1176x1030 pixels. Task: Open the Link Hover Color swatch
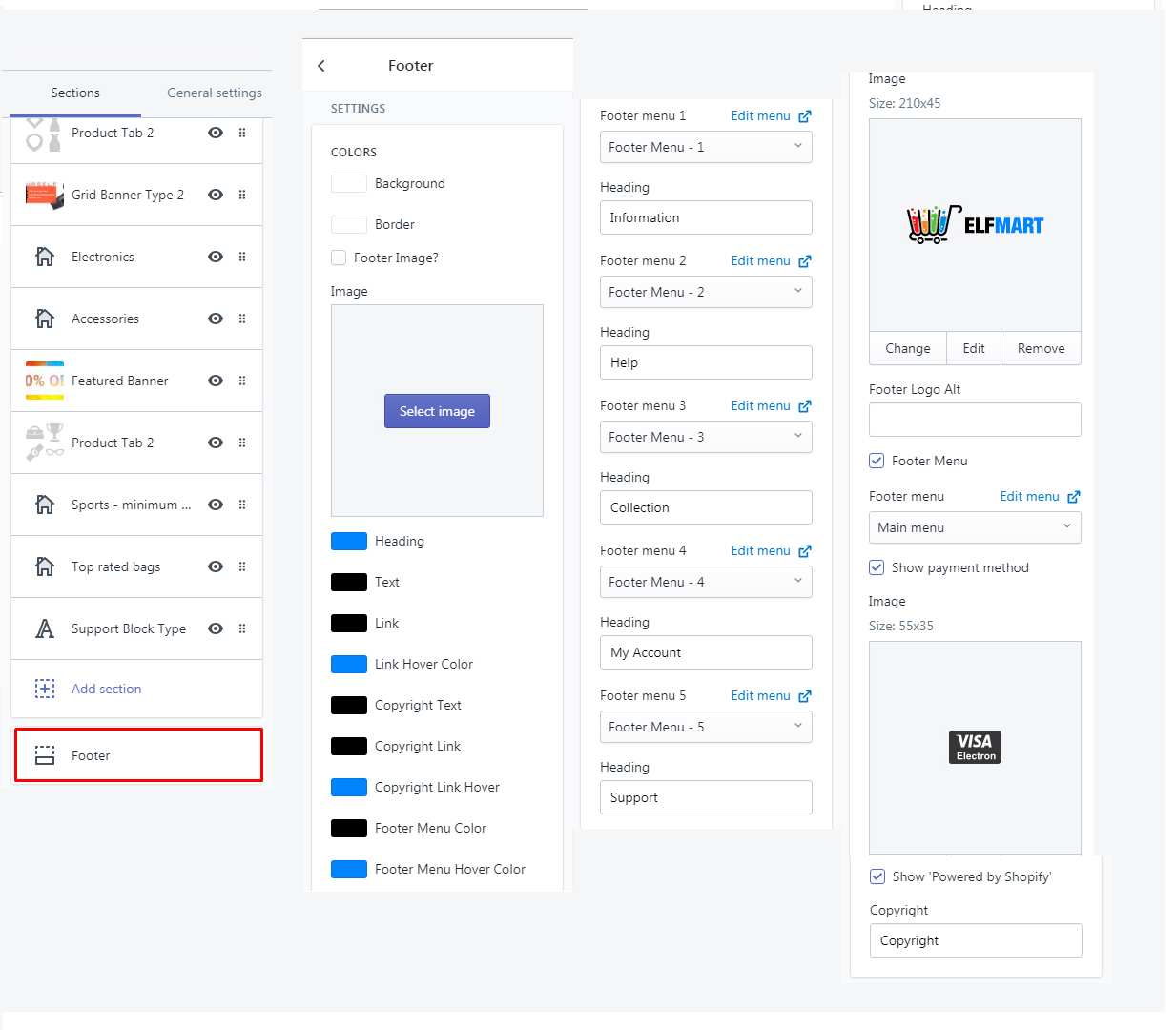tap(349, 664)
